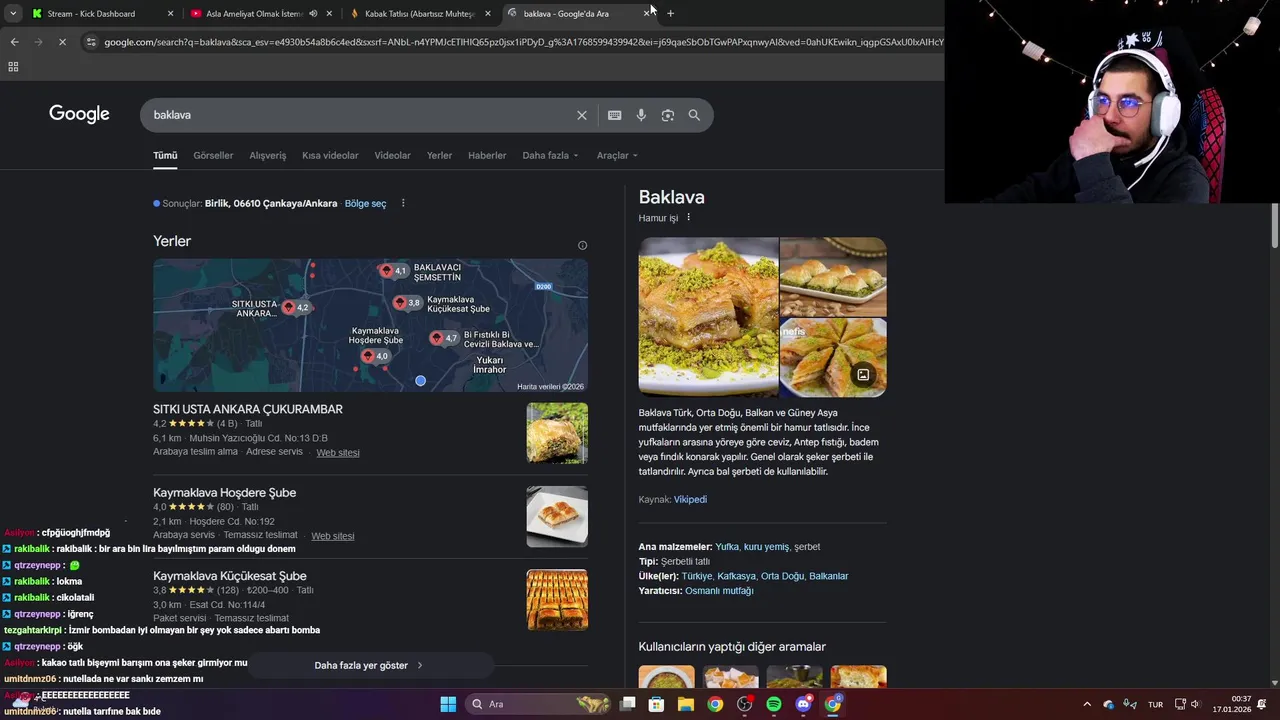1280x720 pixels.
Task: Open File Explorer from the taskbar
Action: coord(686,704)
